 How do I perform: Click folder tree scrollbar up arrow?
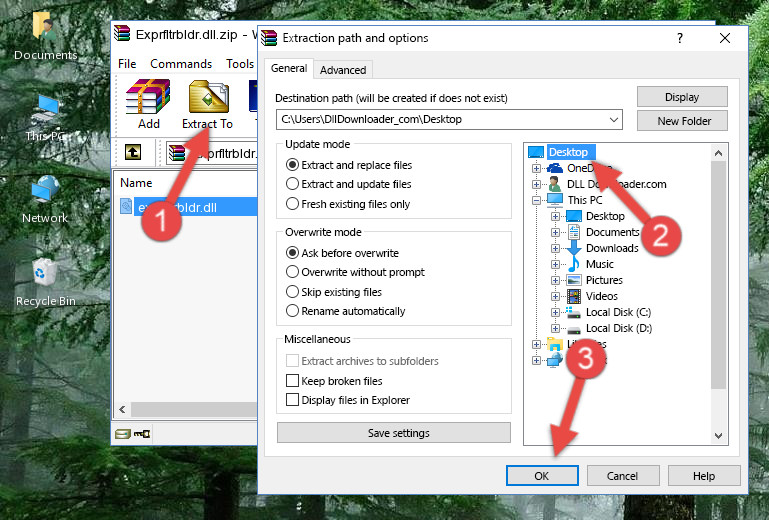pyautogui.click(x=718, y=153)
